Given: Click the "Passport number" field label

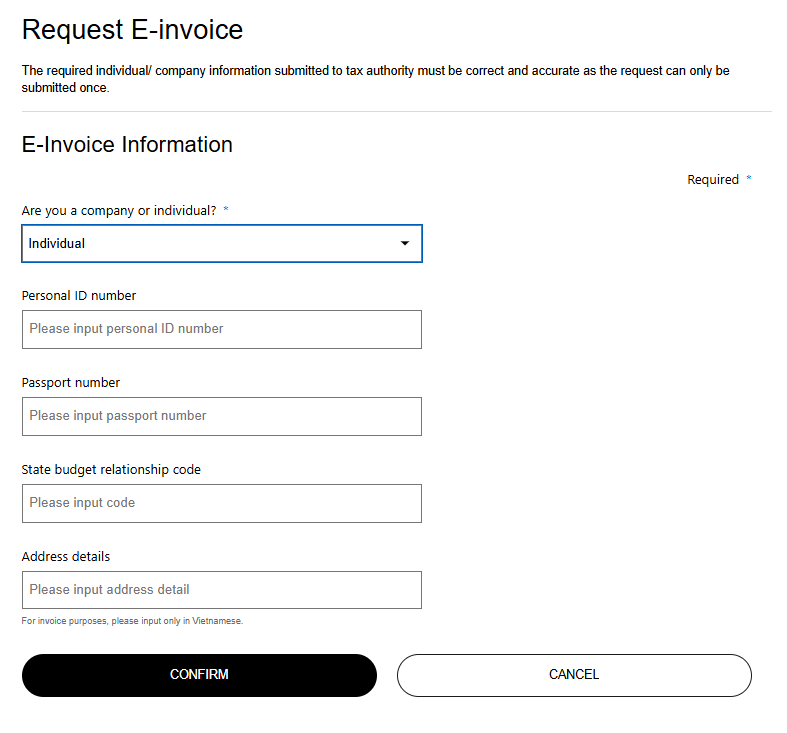Looking at the screenshot, I should [x=71, y=382].
